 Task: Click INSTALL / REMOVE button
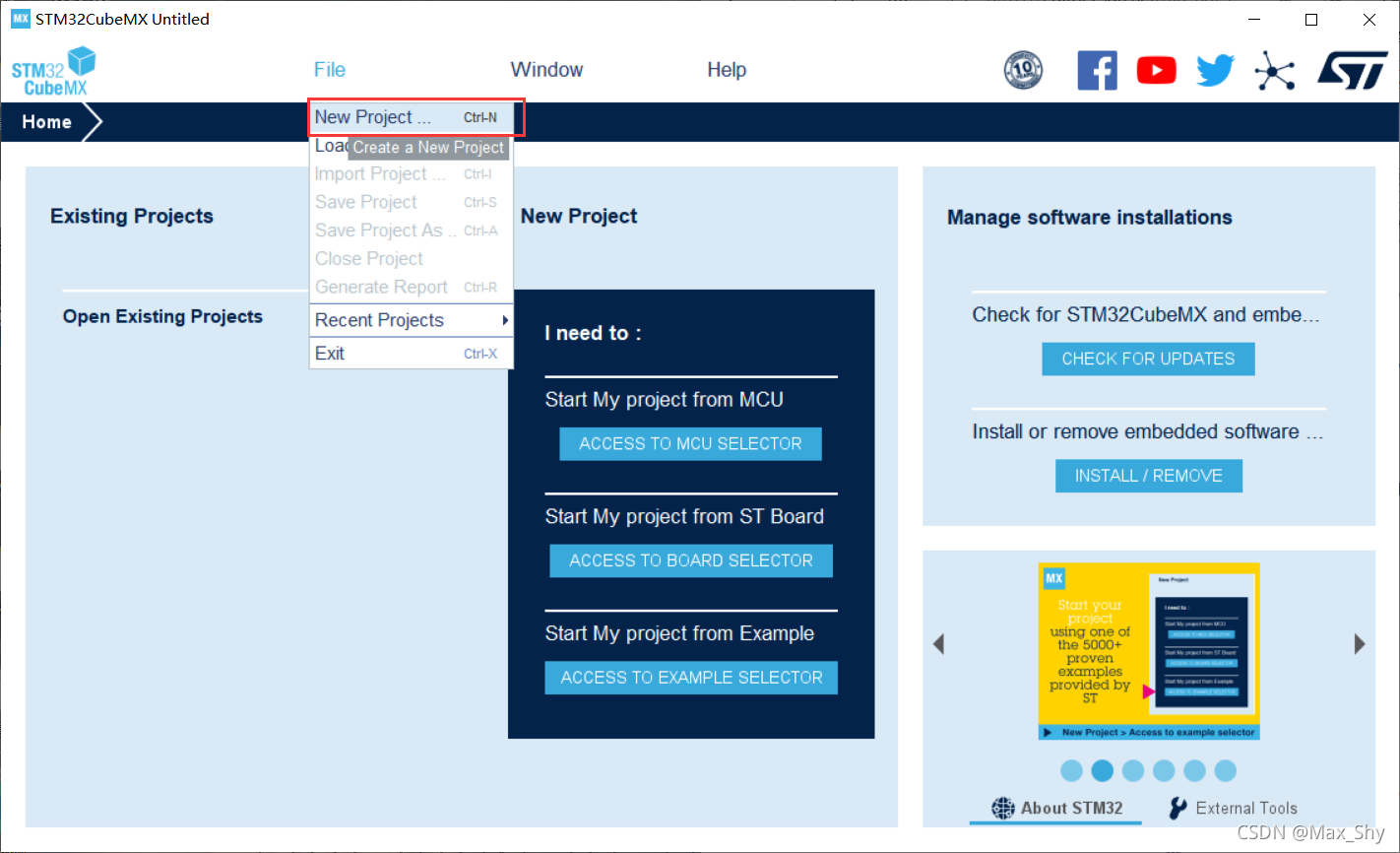(1149, 476)
